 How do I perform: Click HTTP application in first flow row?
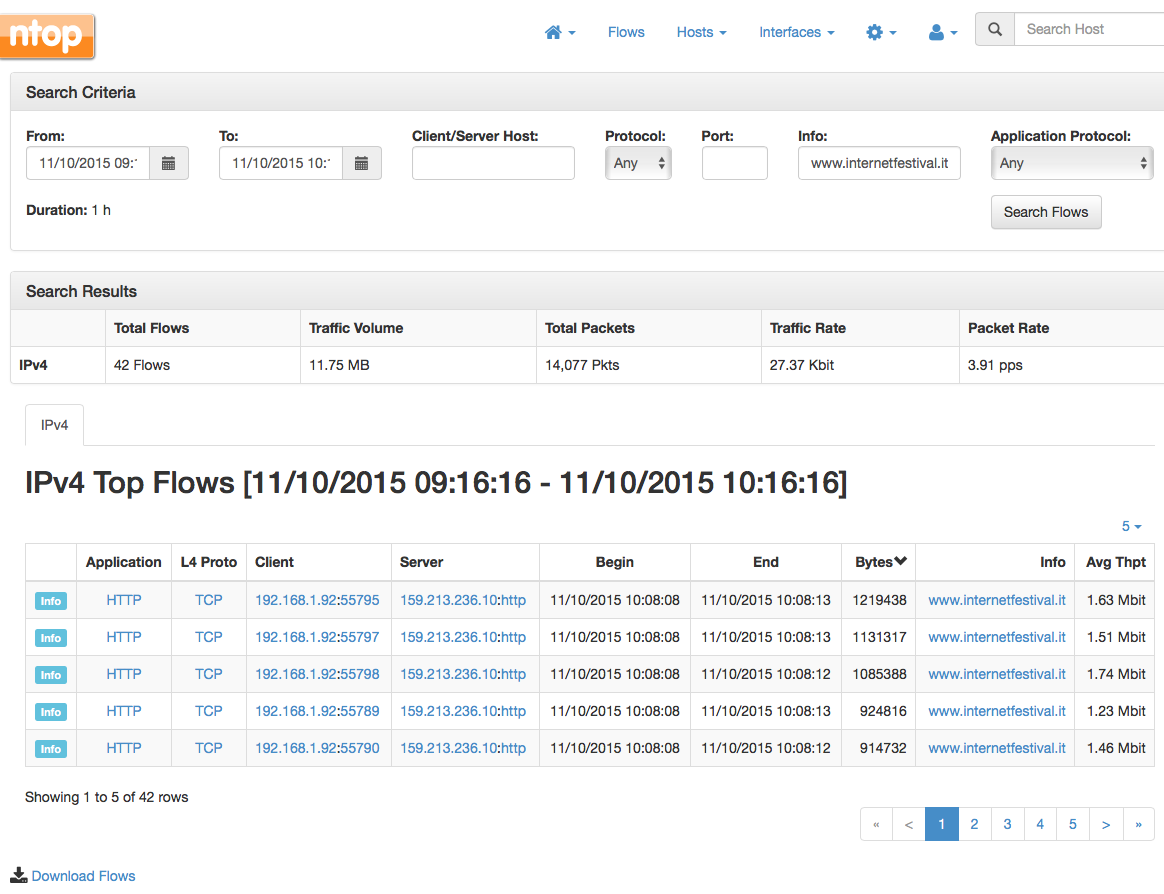(124, 600)
